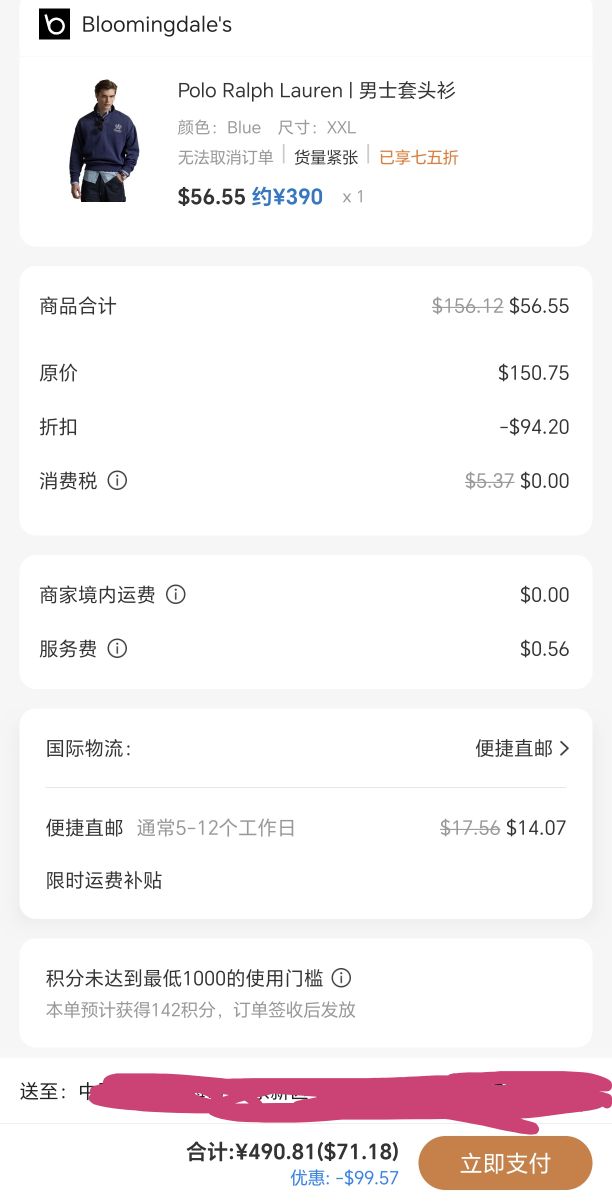Tap the 无法取消订单 notice tag
Viewport: 612px width, 1203px height.
coord(226,157)
